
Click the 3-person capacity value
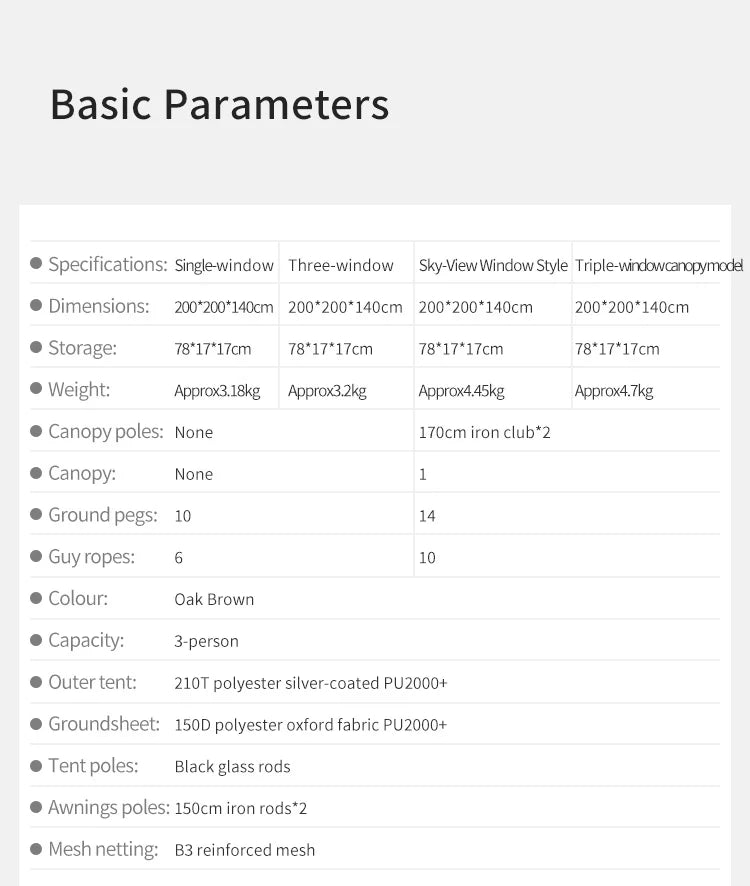(206, 641)
